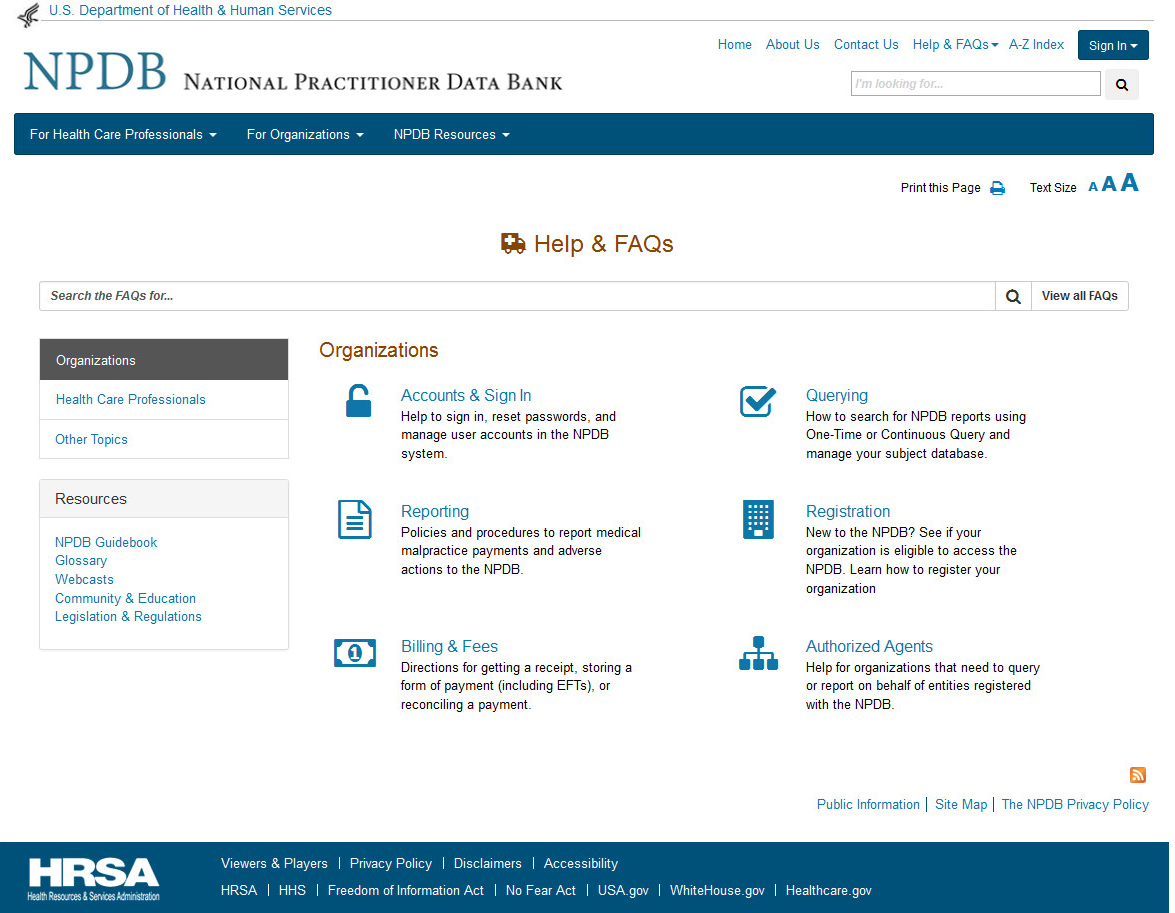Screen dimensions: 1175x913
Task: Open the footer Privacy Policy link
Action: pos(390,864)
